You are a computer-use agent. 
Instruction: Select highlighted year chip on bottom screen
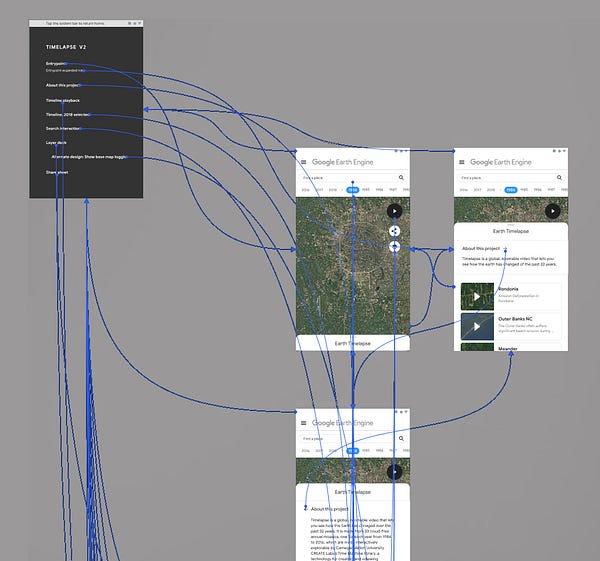point(352,451)
